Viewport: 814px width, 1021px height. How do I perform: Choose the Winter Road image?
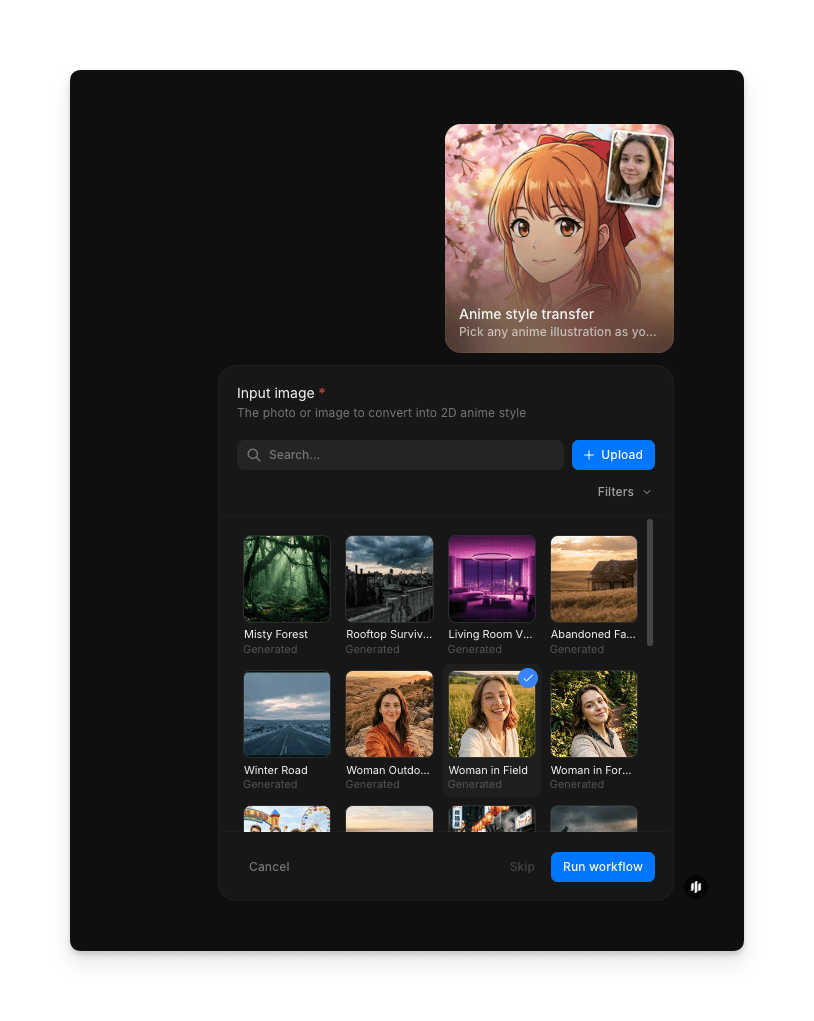point(287,714)
